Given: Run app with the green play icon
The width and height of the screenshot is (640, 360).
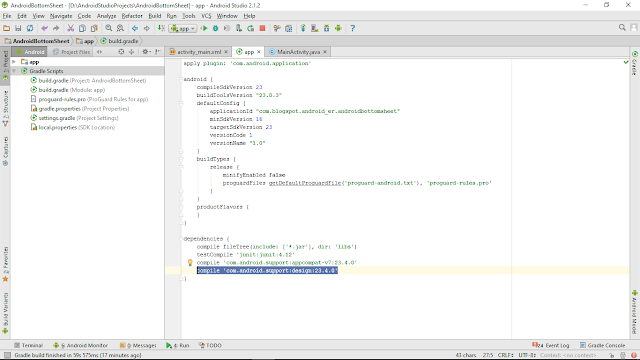Looking at the screenshot, I should 204,28.
